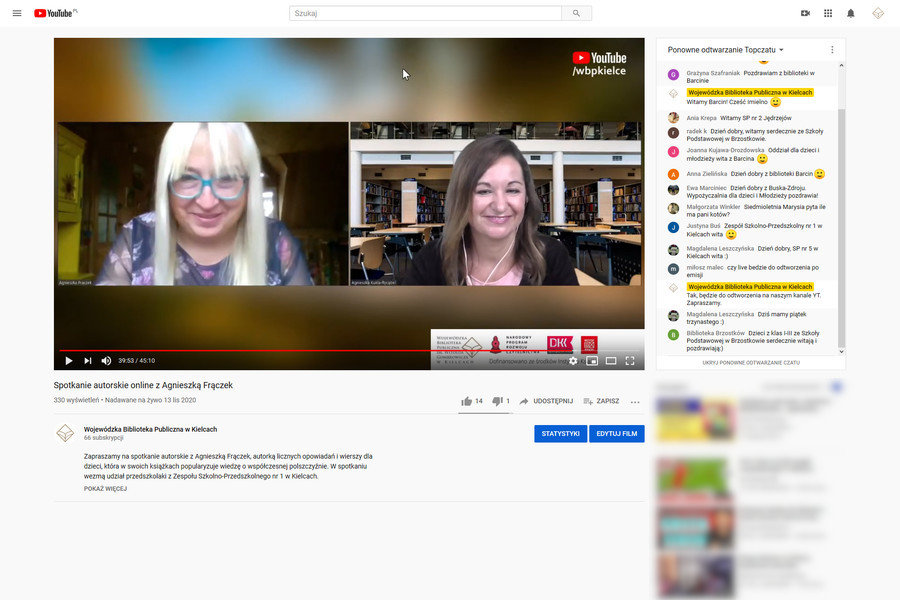Click the 'Udostępnij' share option
Screen dimensions: 900x600
point(546,401)
